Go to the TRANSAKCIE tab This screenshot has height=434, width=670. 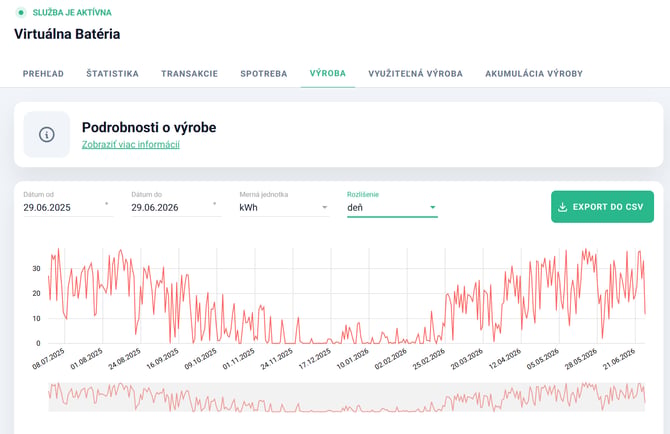[189, 73]
